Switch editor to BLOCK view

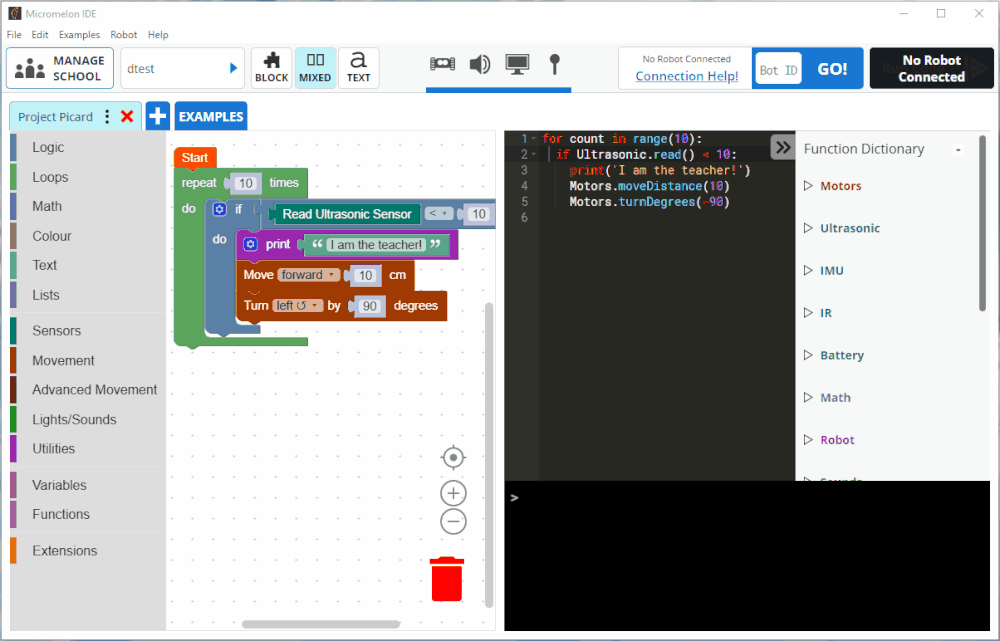click(271, 67)
